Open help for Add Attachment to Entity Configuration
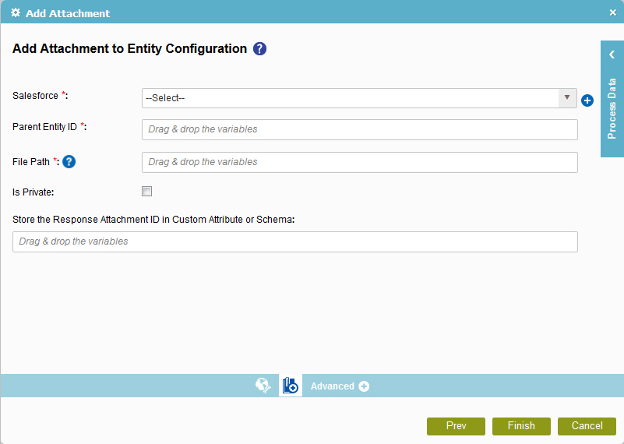The height and width of the screenshot is (444, 624). coord(259,49)
